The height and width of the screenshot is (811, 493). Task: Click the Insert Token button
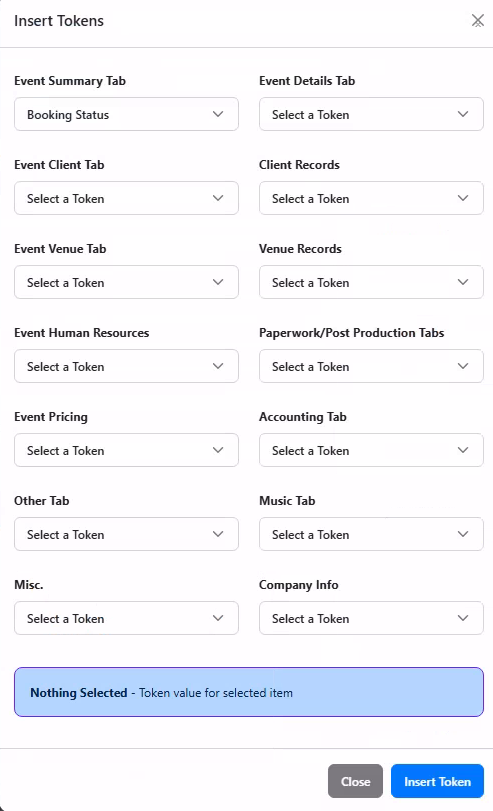437,781
